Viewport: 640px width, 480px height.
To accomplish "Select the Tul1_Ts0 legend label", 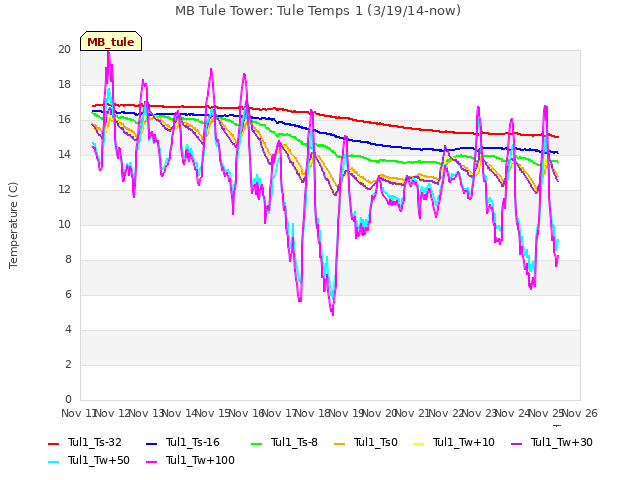I will point(376,442).
